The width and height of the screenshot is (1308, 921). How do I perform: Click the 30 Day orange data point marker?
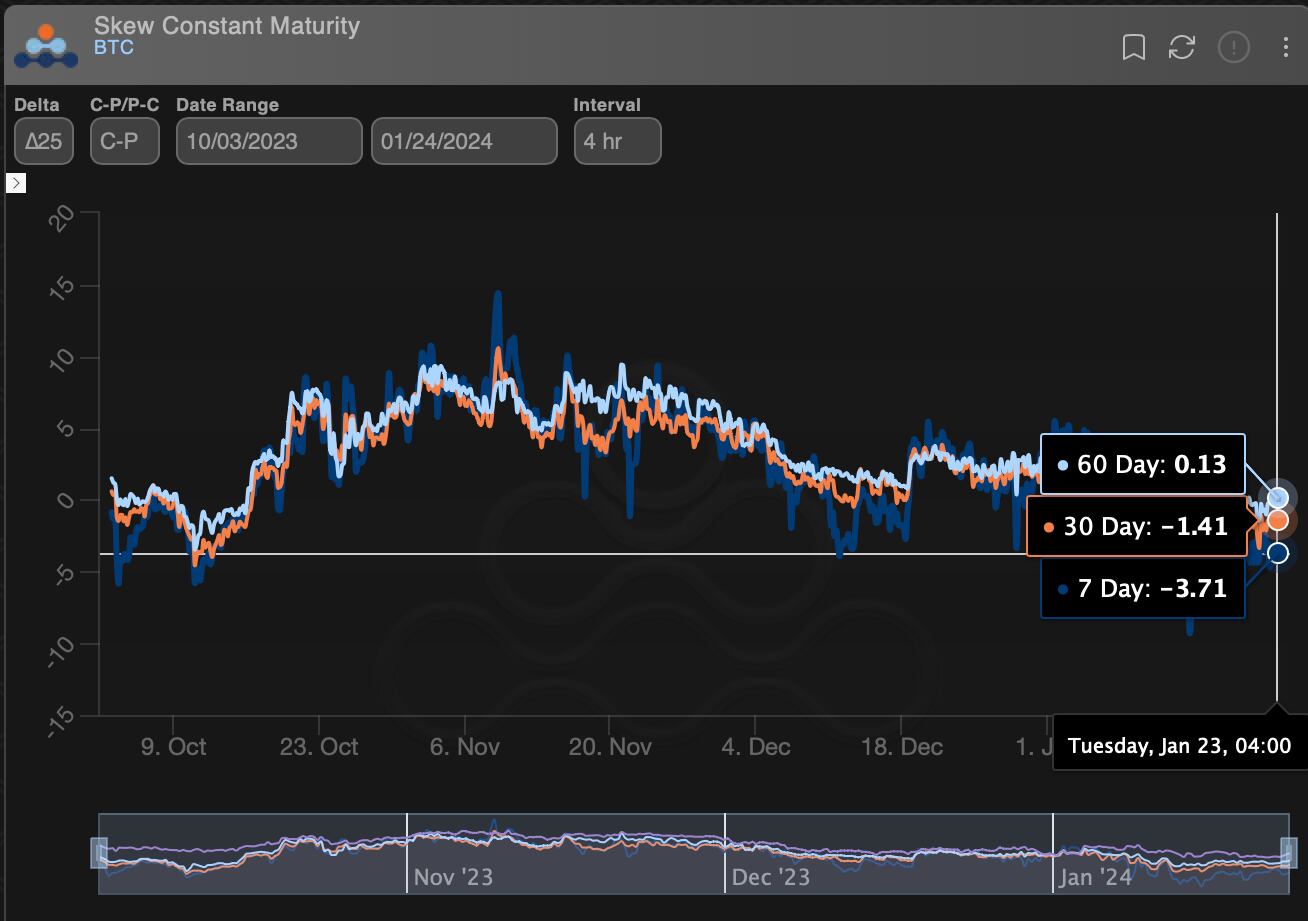click(x=1277, y=520)
